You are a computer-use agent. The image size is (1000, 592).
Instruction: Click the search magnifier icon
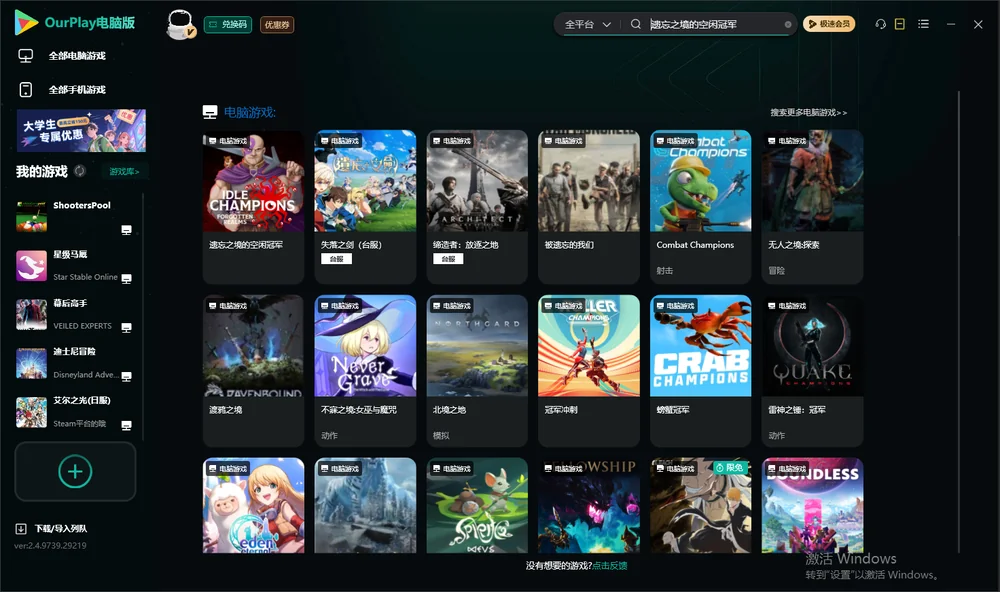636,24
